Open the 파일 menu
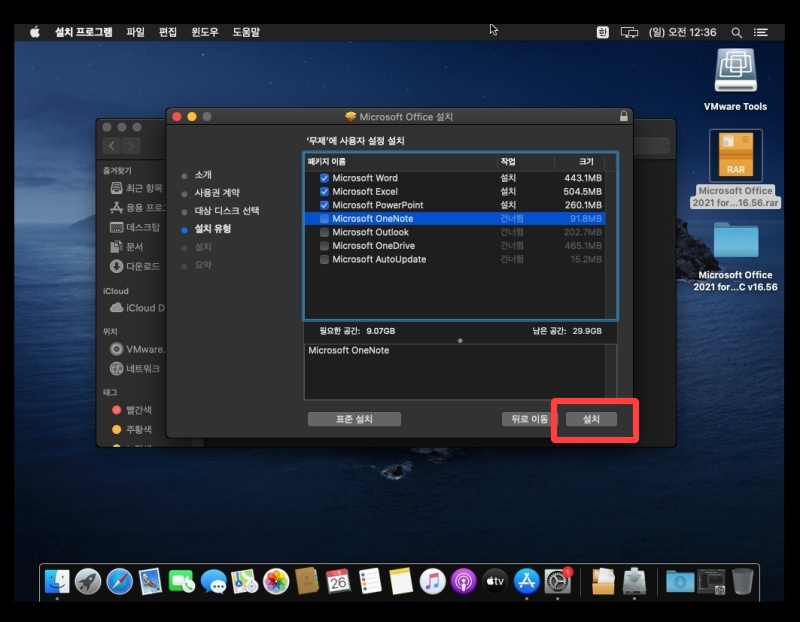The image size is (800, 622). click(136, 32)
